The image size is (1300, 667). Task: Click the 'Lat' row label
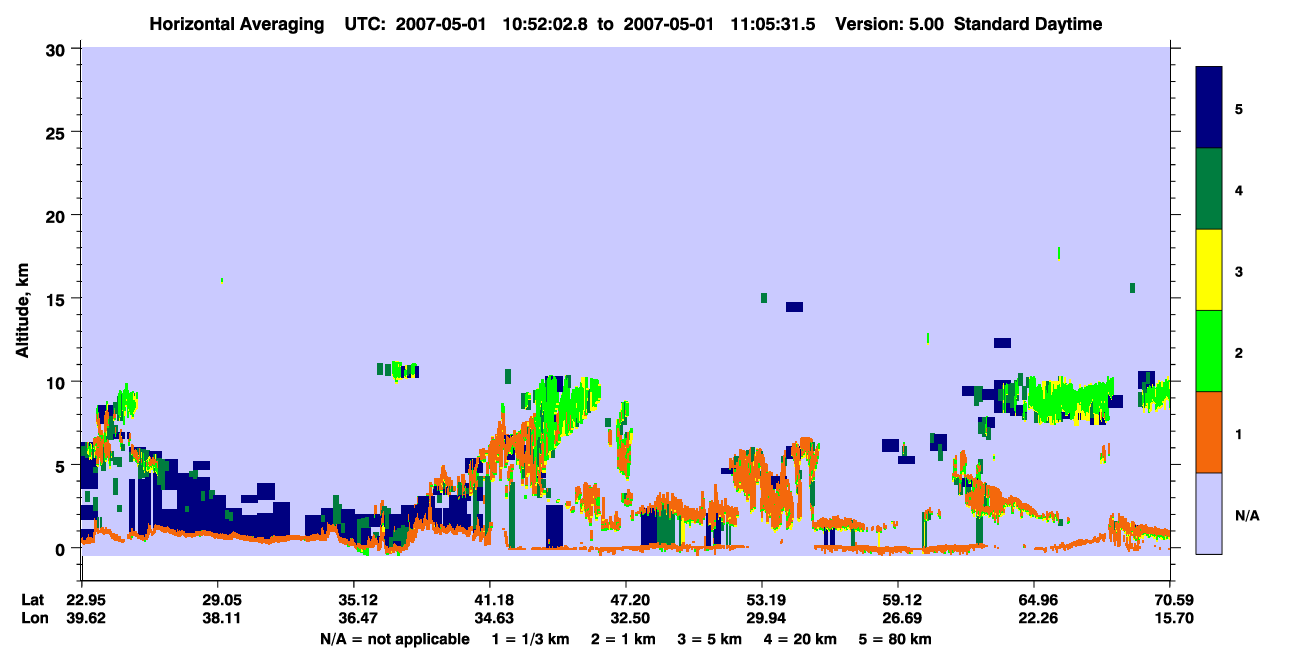click(x=33, y=600)
